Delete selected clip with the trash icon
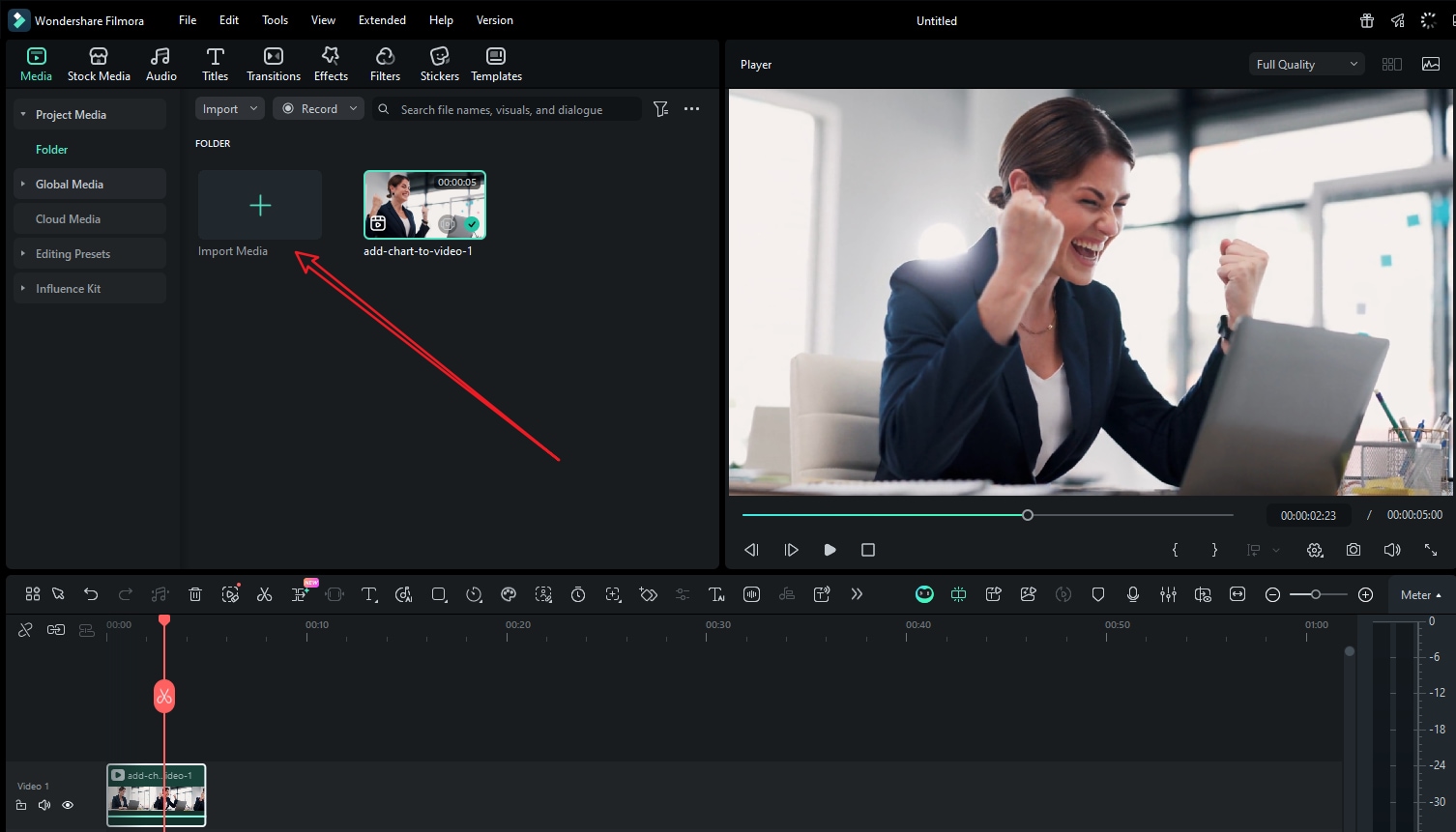The height and width of the screenshot is (832, 1456). tap(195, 594)
